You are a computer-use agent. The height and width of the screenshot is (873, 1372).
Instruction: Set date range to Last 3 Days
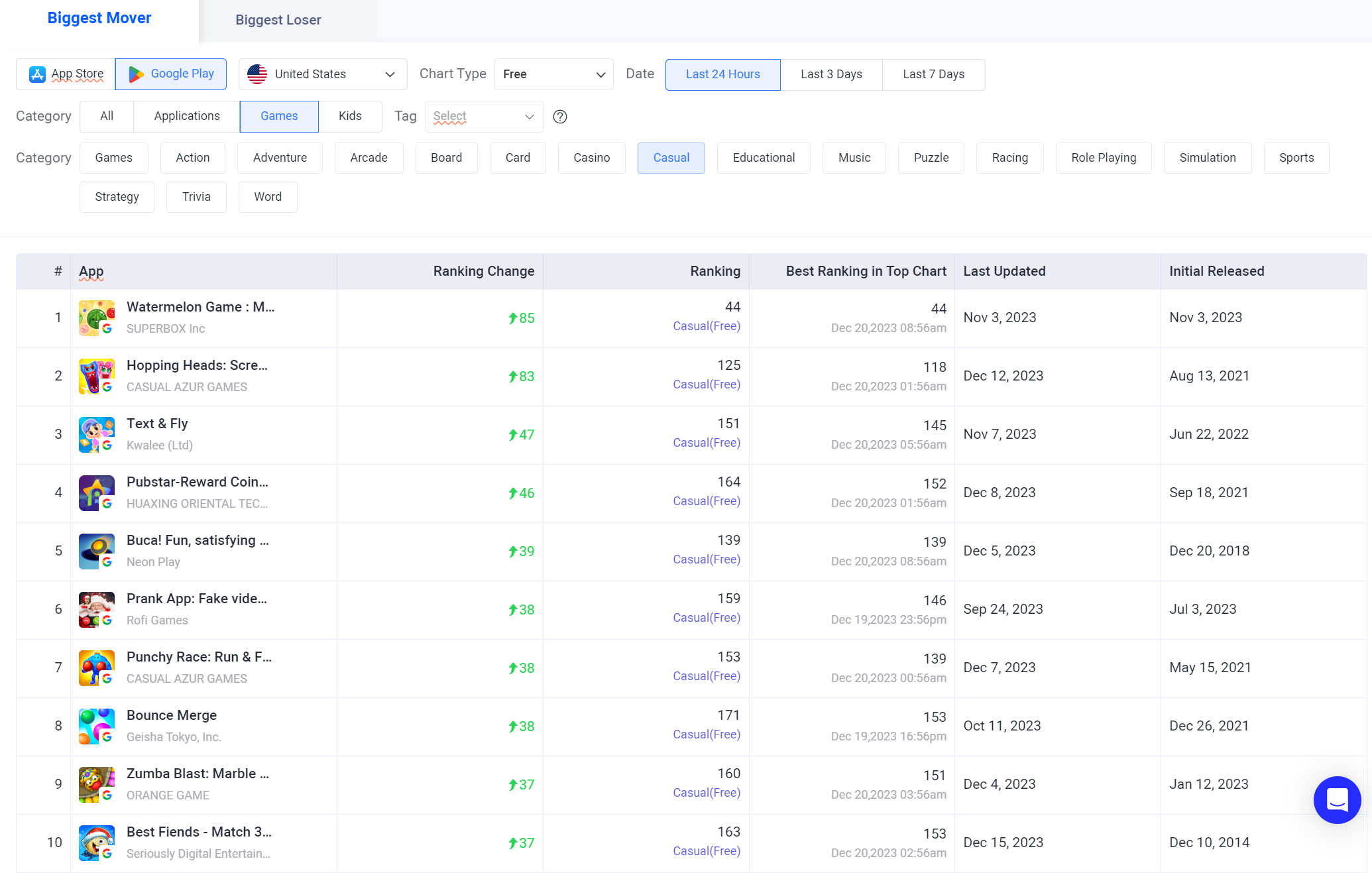point(831,75)
